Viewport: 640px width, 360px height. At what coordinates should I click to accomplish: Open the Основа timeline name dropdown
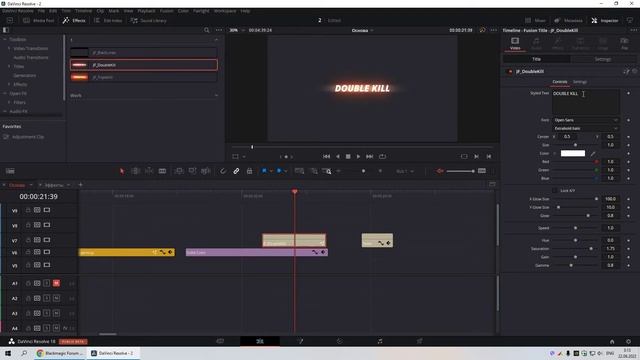(362, 31)
